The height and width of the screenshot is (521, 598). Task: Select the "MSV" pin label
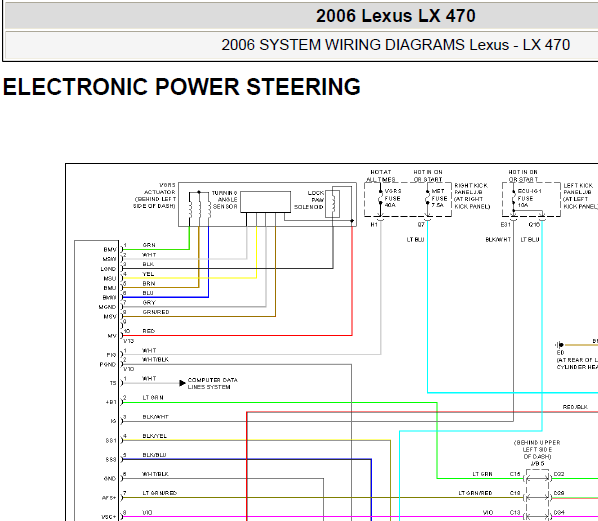pyautogui.click(x=110, y=317)
